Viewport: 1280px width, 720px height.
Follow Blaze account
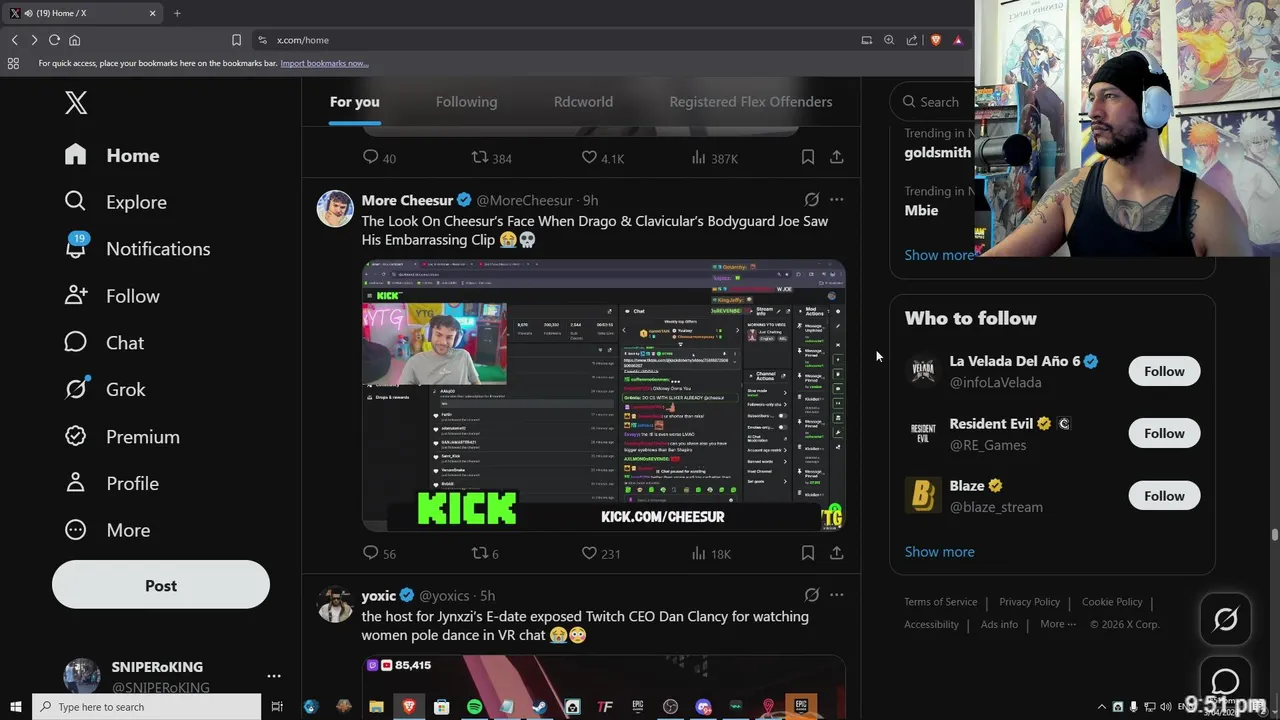[1164, 496]
